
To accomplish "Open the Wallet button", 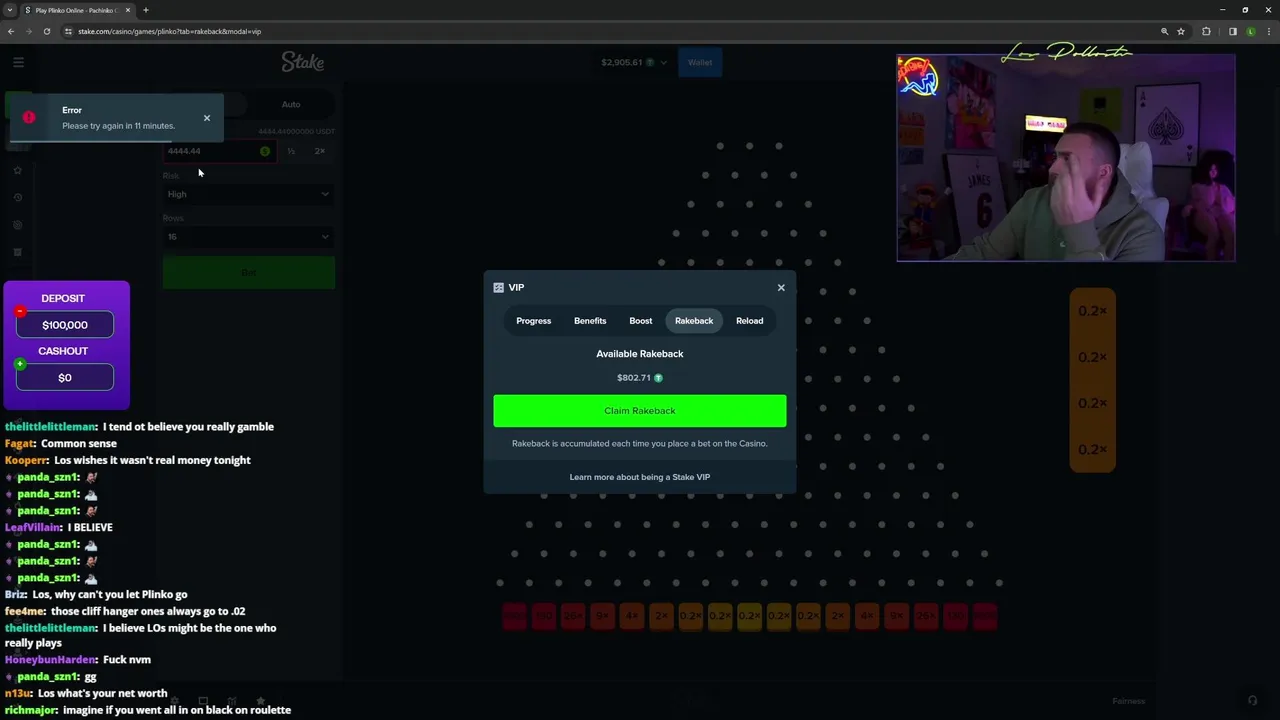I will [700, 62].
